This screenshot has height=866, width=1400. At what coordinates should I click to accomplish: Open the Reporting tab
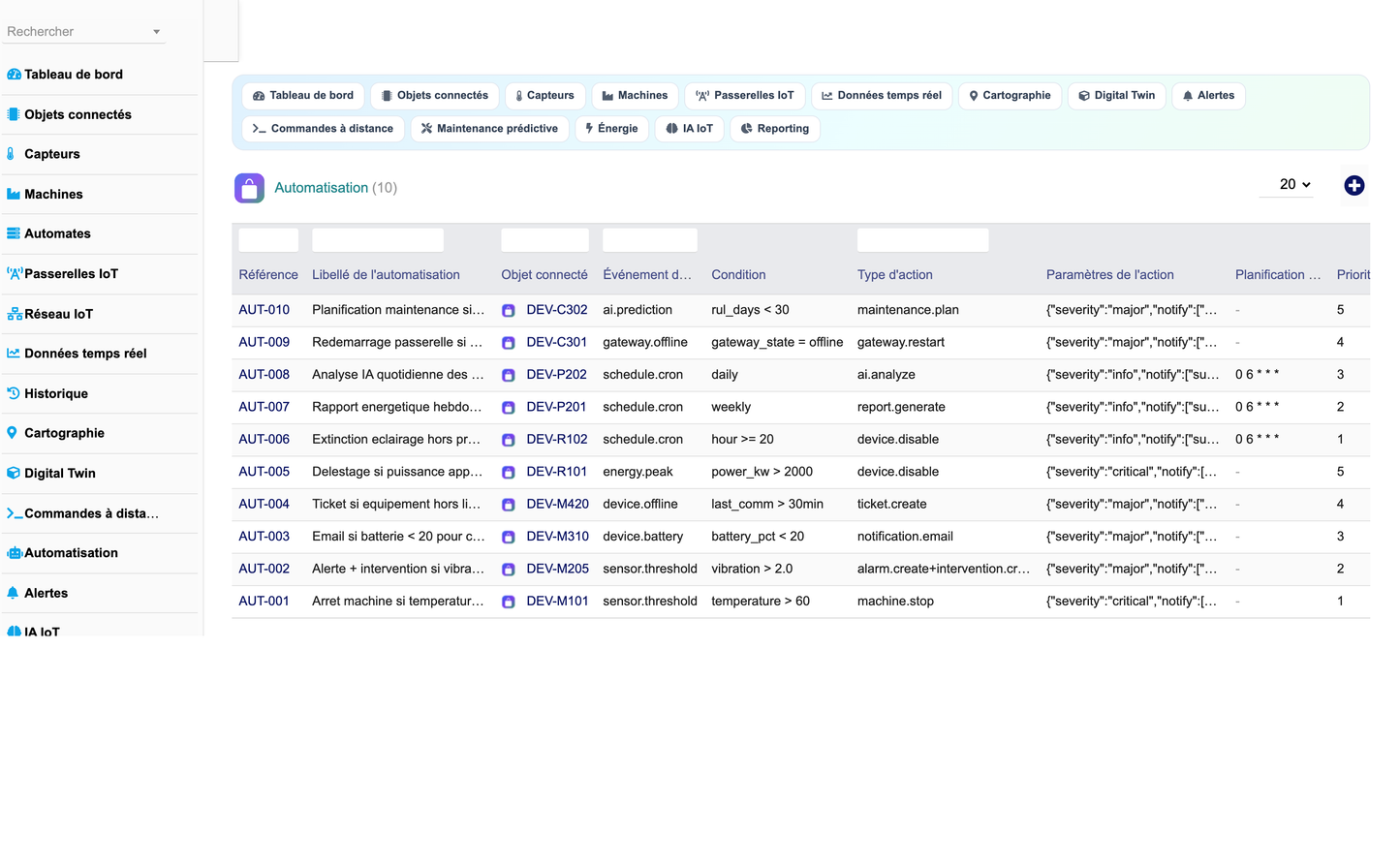[775, 129]
